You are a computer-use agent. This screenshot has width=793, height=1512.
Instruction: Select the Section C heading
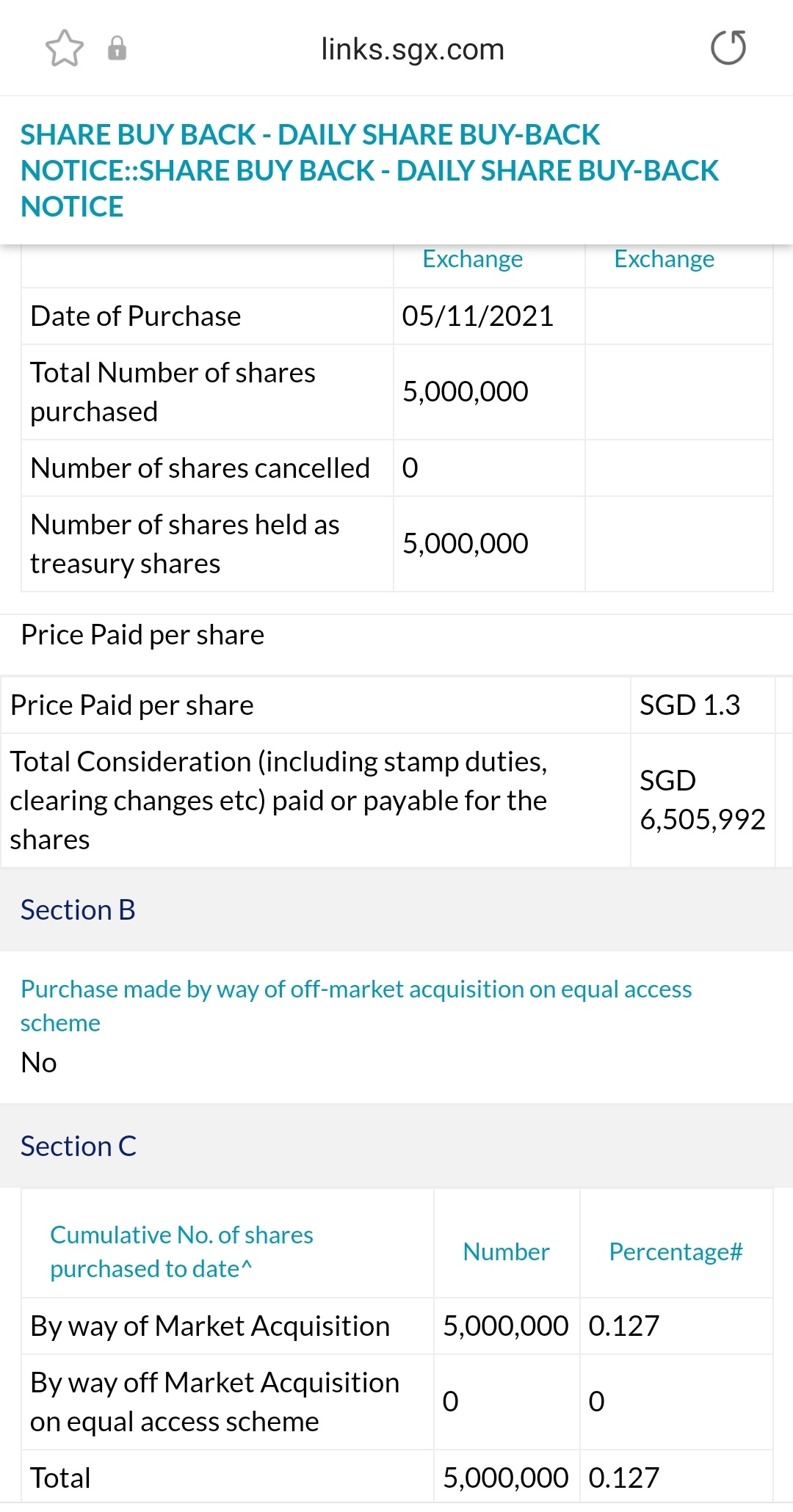(79, 1146)
